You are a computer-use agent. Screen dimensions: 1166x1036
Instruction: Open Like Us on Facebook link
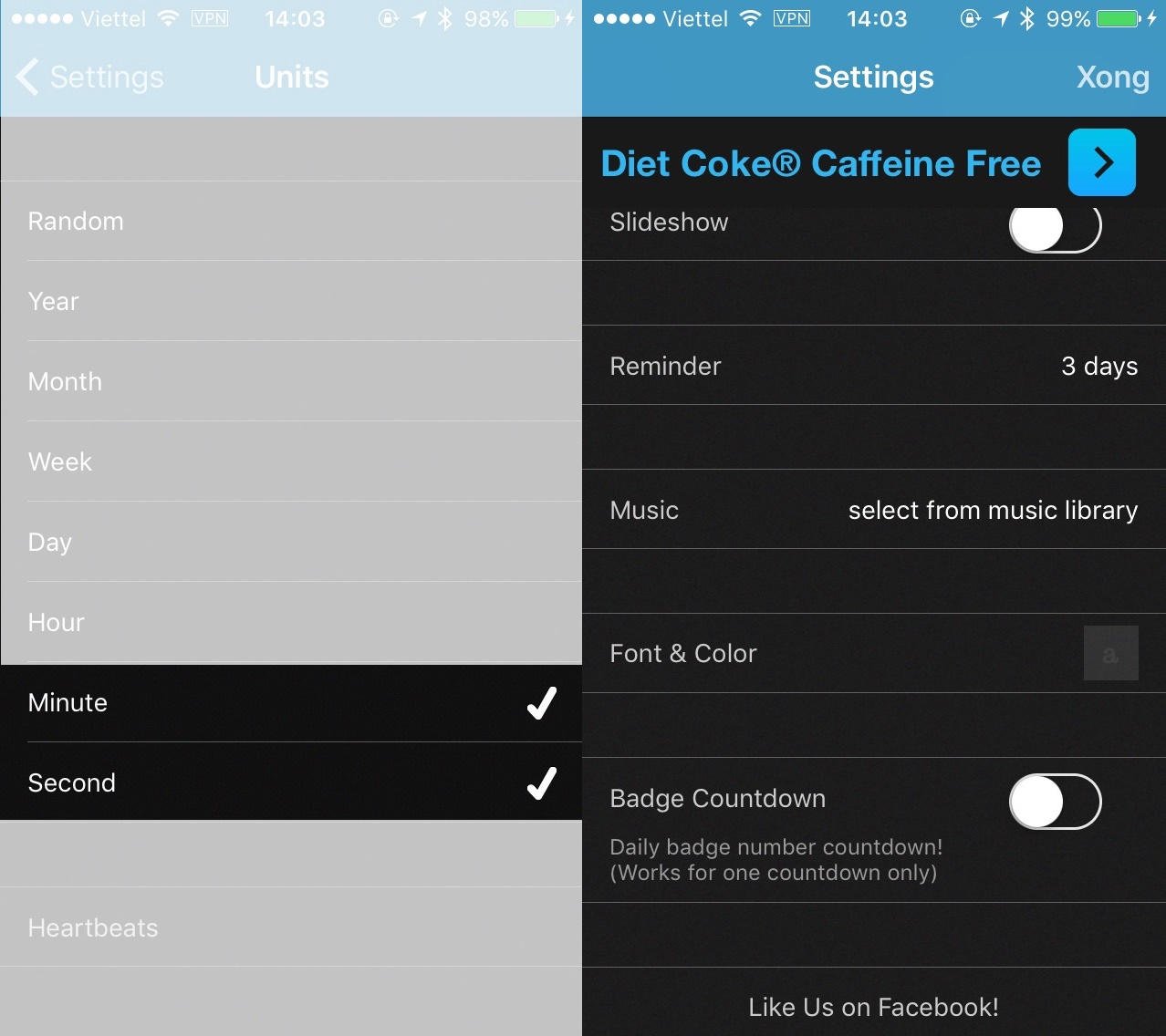click(x=873, y=1007)
